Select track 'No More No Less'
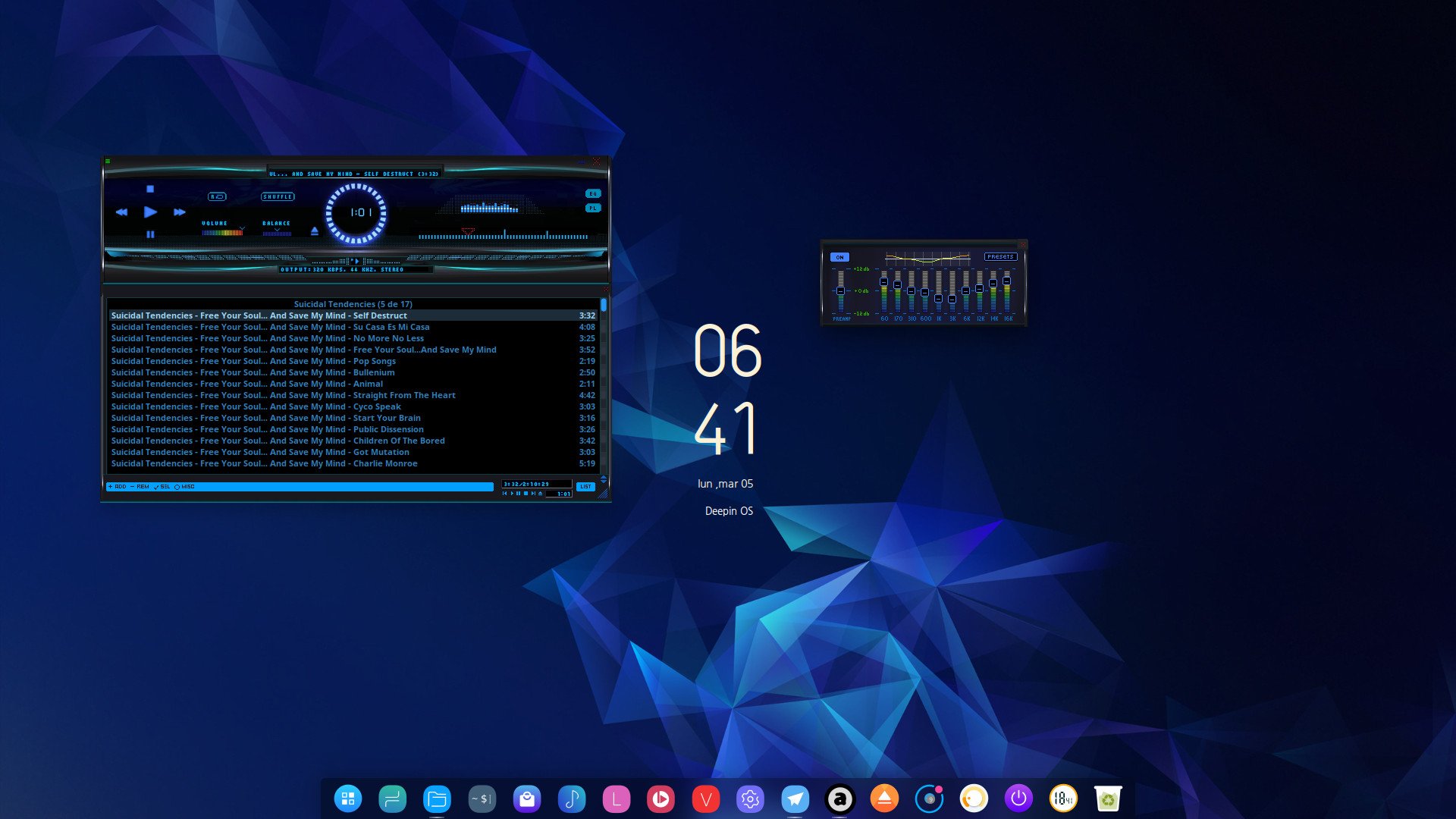The width and height of the screenshot is (1456, 819). (x=353, y=339)
